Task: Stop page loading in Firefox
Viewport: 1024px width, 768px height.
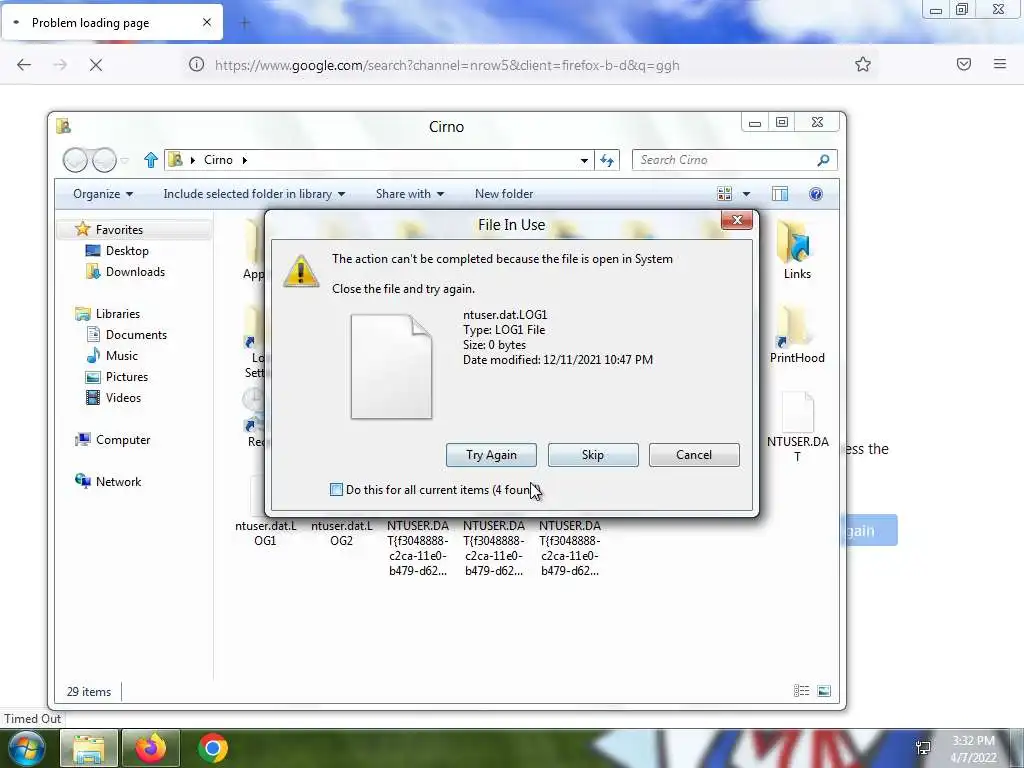Action: [x=96, y=65]
